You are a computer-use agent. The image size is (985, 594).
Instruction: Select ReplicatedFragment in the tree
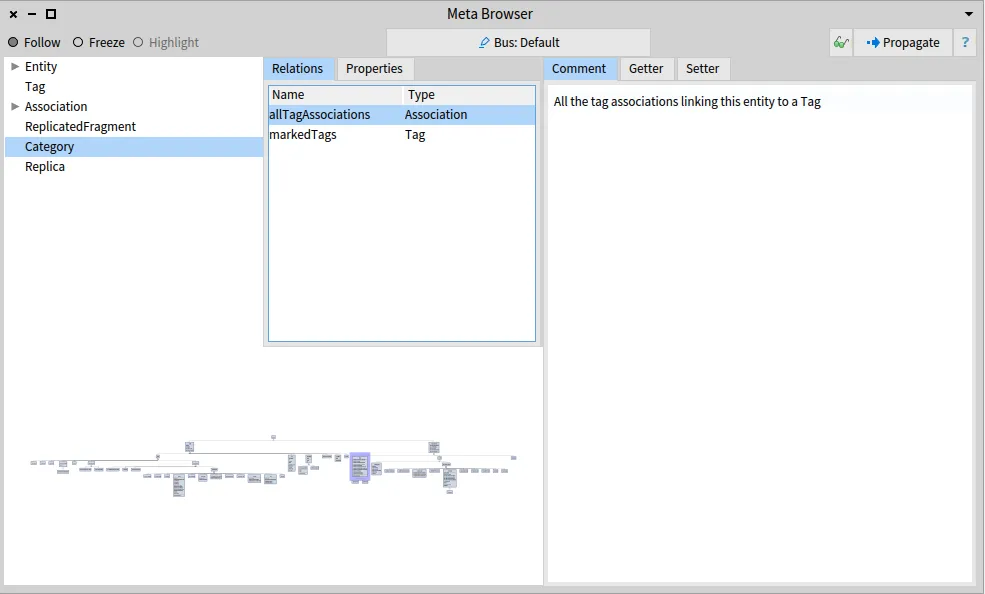click(80, 127)
